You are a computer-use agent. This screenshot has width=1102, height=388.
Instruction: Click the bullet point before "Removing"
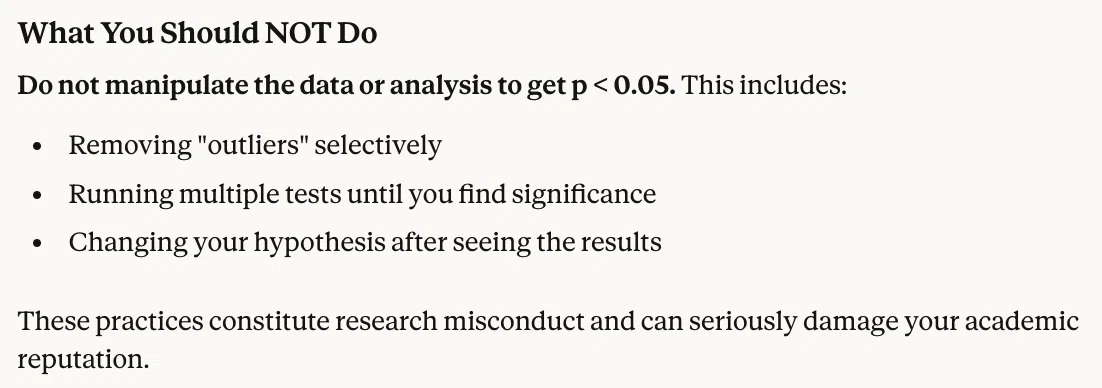[37, 146]
